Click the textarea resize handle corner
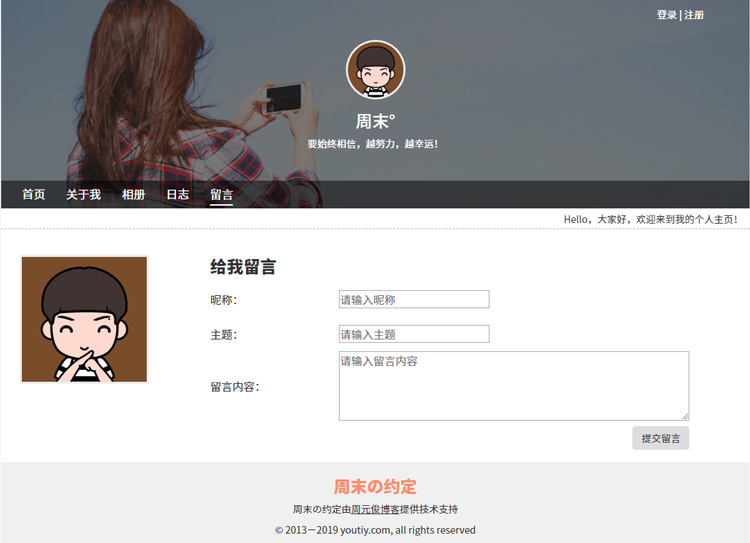Screen dimensions: 750x543 click(x=685, y=417)
